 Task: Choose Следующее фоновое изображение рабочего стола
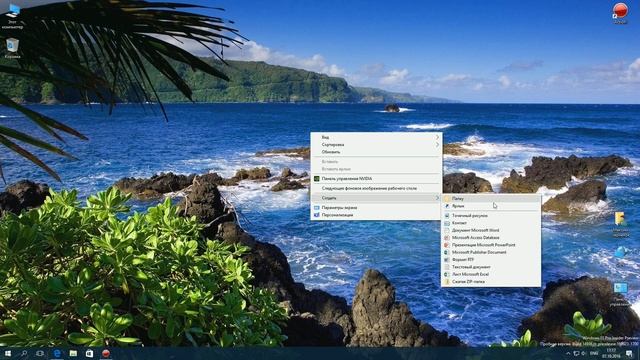coord(376,189)
